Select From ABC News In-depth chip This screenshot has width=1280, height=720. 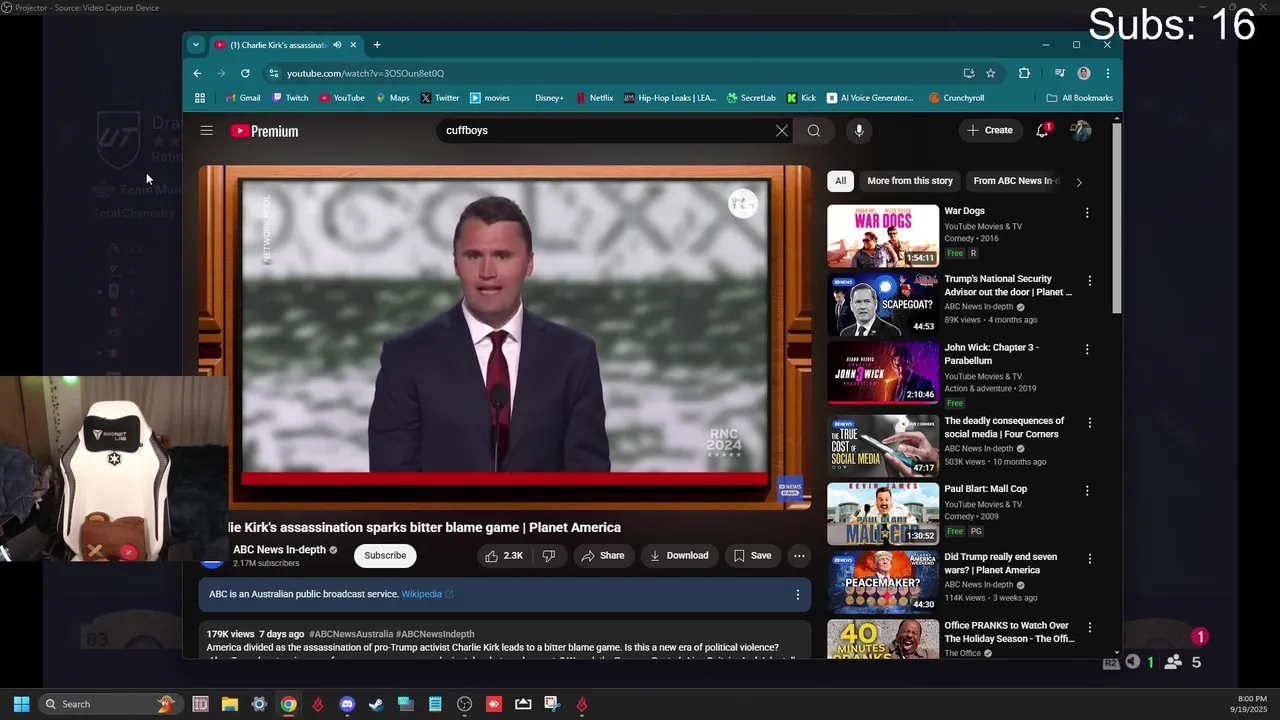point(1014,181)
